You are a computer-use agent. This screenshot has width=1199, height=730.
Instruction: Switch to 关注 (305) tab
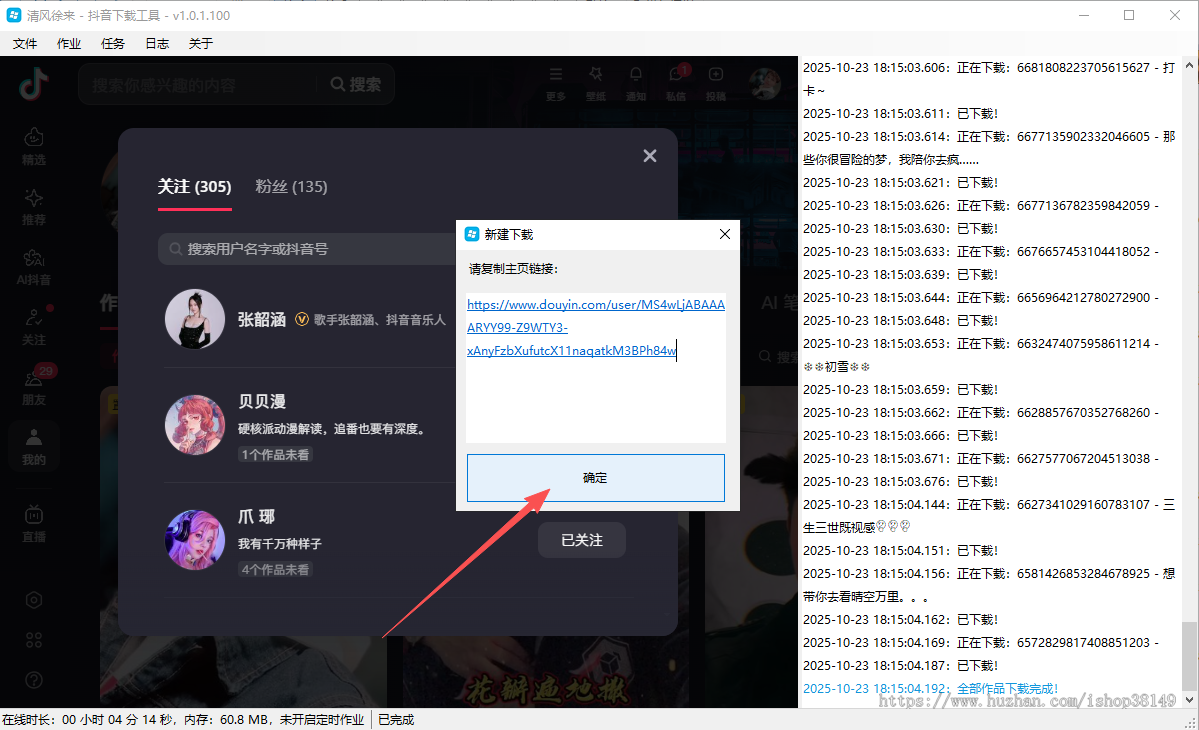(194, 187)
